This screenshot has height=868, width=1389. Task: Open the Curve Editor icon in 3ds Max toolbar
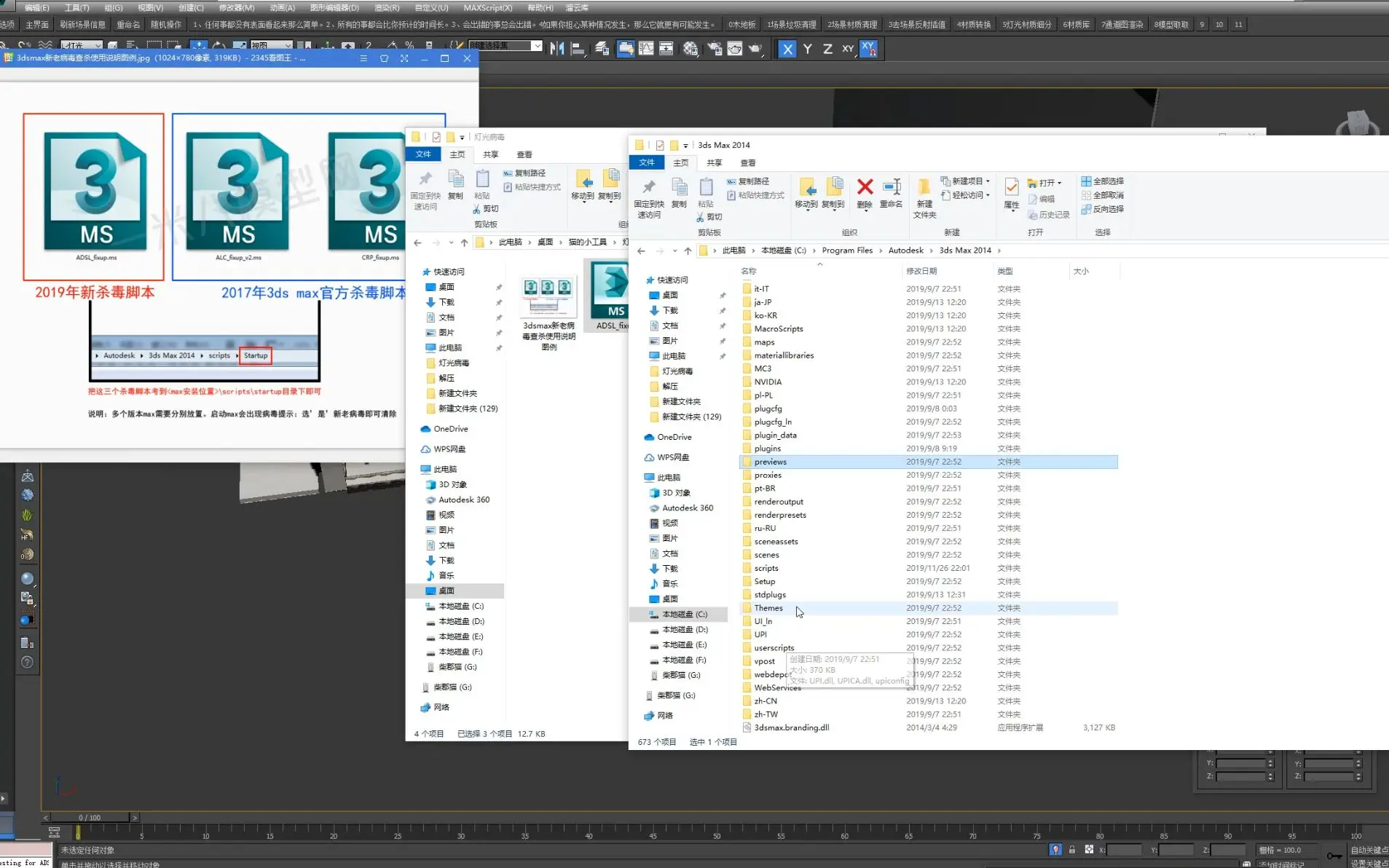click(x=646, y=49)
